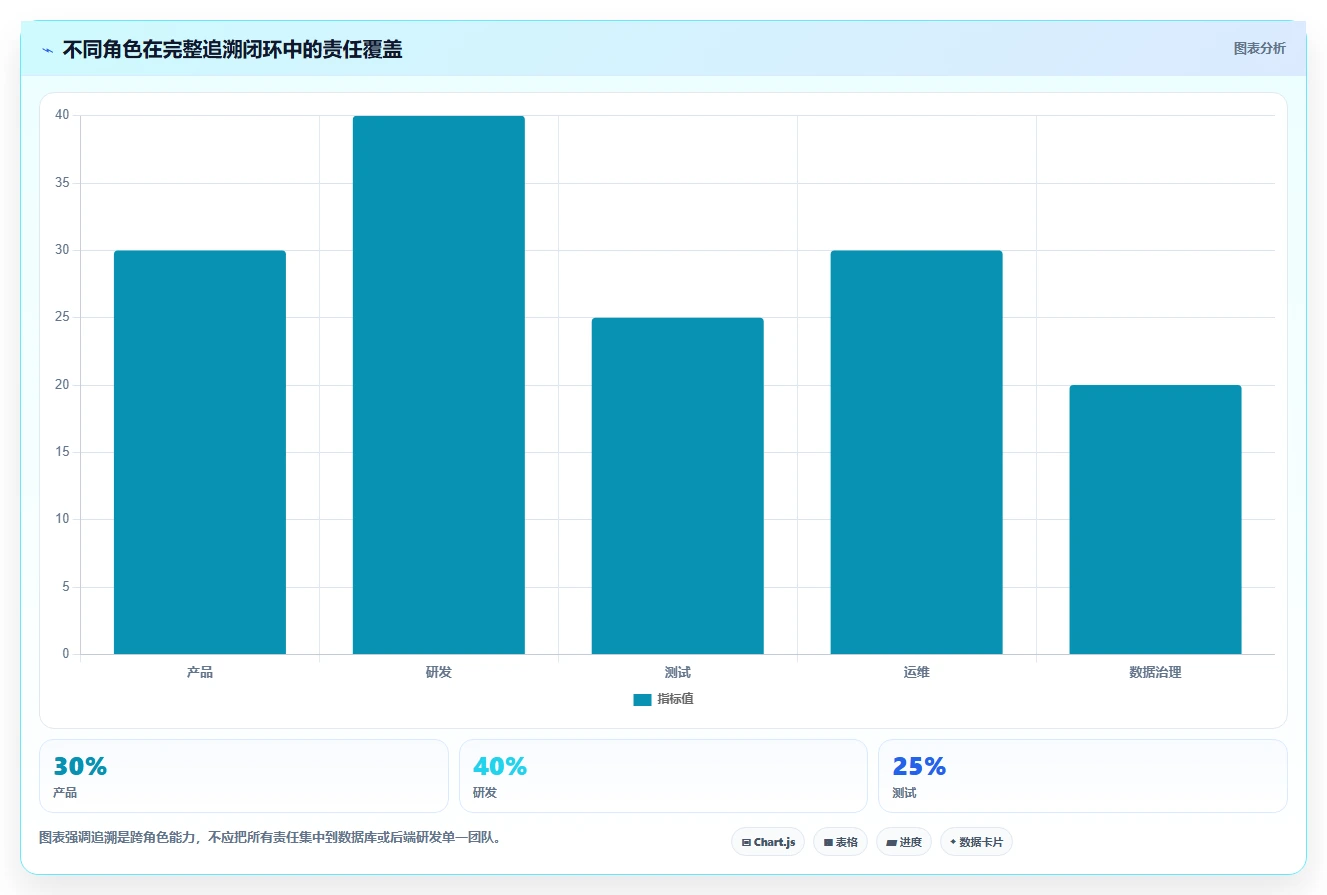The image size is (1327, 895).
Task: Select the Chart.js tag pill
Action: (768, 842)
